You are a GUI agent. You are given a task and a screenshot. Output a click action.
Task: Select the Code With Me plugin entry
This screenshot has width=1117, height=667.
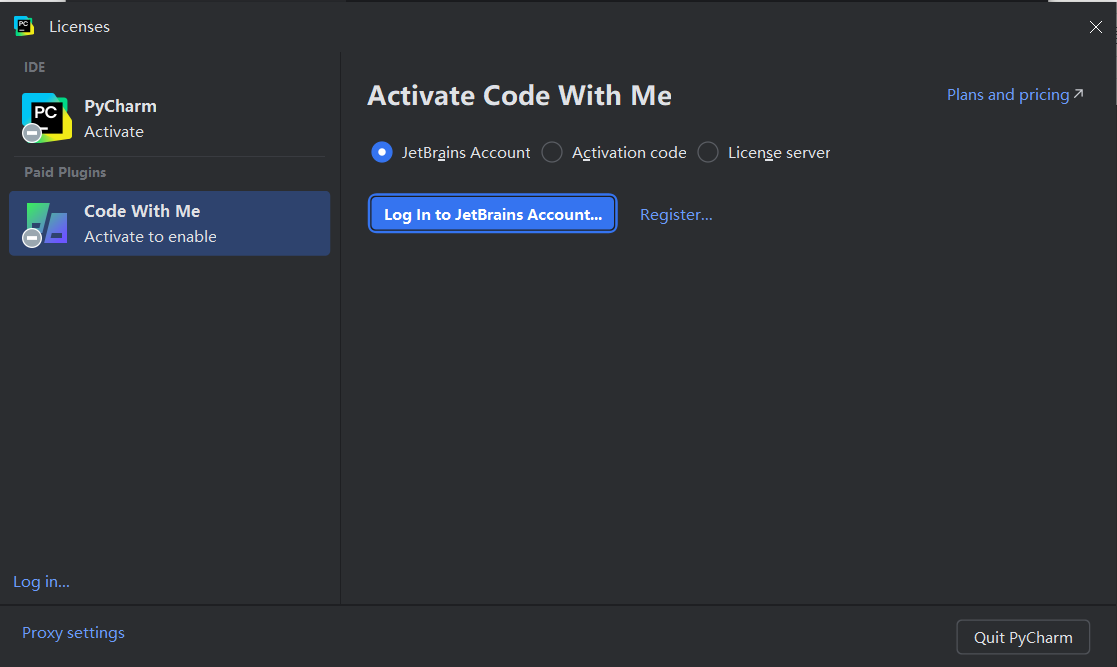tap(170, 223)
